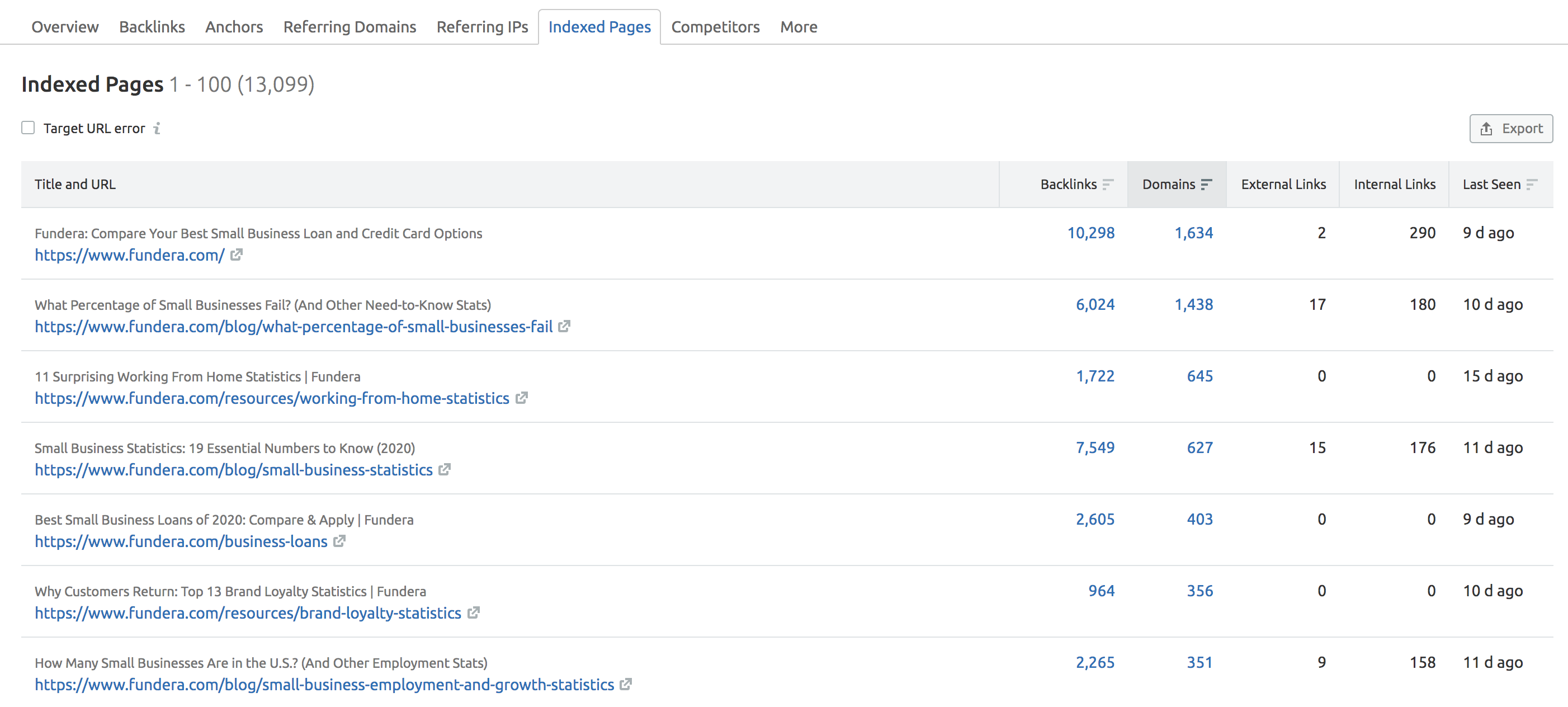The image size is (1568, 707).
Task: Switch to the Backlinks tab
Action: click(x=152, y=27)
